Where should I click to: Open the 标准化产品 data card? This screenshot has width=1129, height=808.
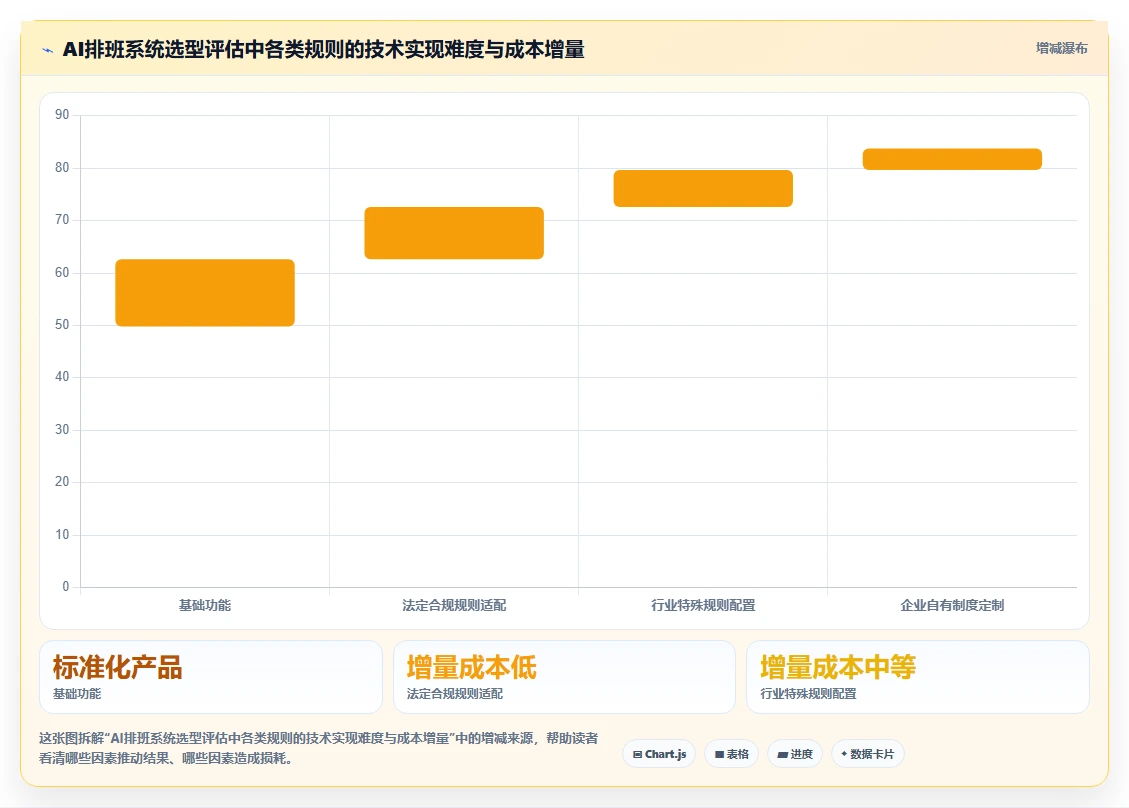pyautogui.click(x=211, y=677)
